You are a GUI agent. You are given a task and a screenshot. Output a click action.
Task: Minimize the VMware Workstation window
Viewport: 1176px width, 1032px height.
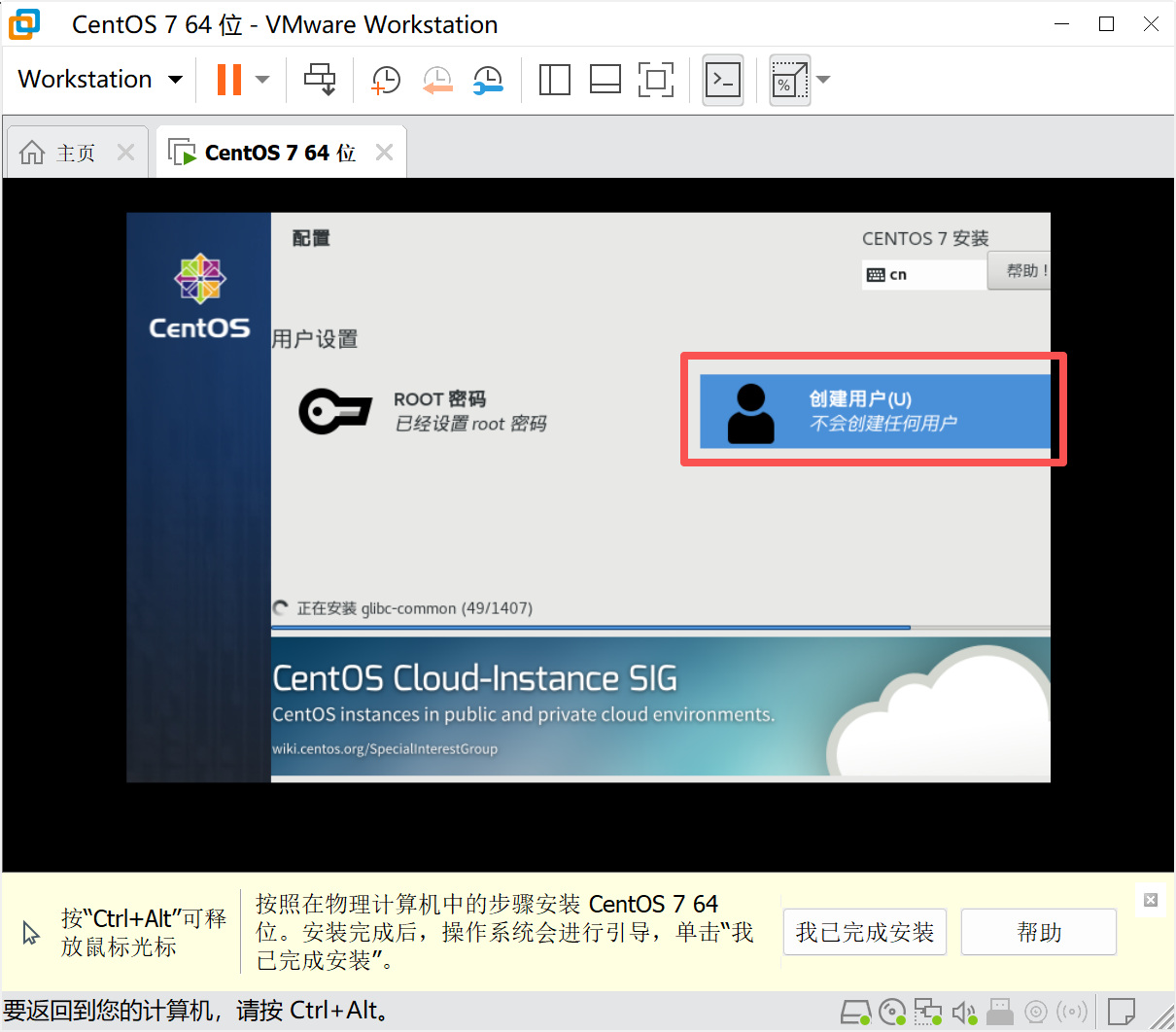(x=1061, y=23)
